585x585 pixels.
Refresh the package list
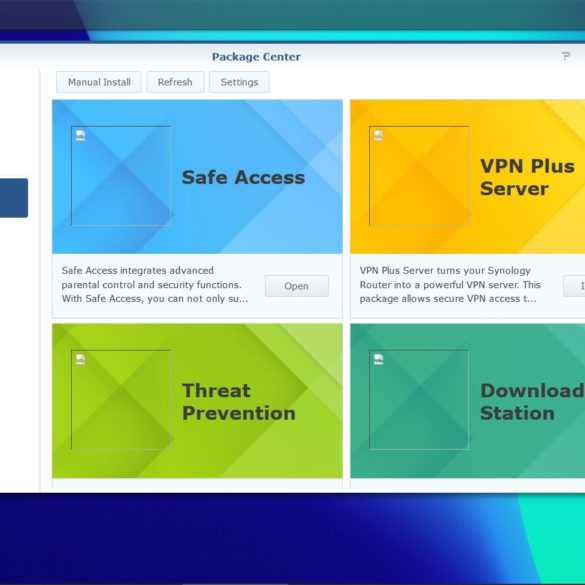(x=175, y=82)
